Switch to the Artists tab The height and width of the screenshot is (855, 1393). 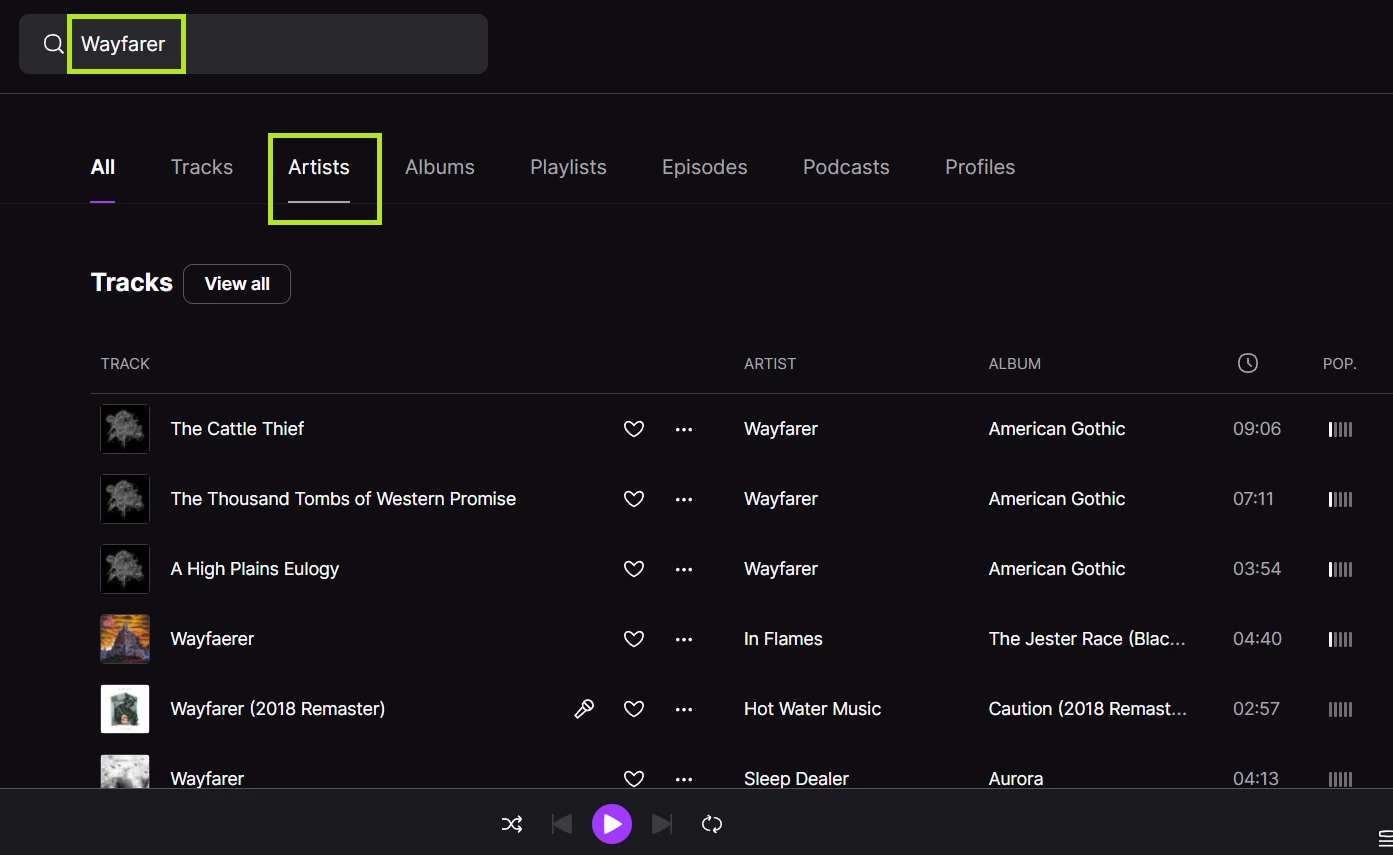pos(319,167)
